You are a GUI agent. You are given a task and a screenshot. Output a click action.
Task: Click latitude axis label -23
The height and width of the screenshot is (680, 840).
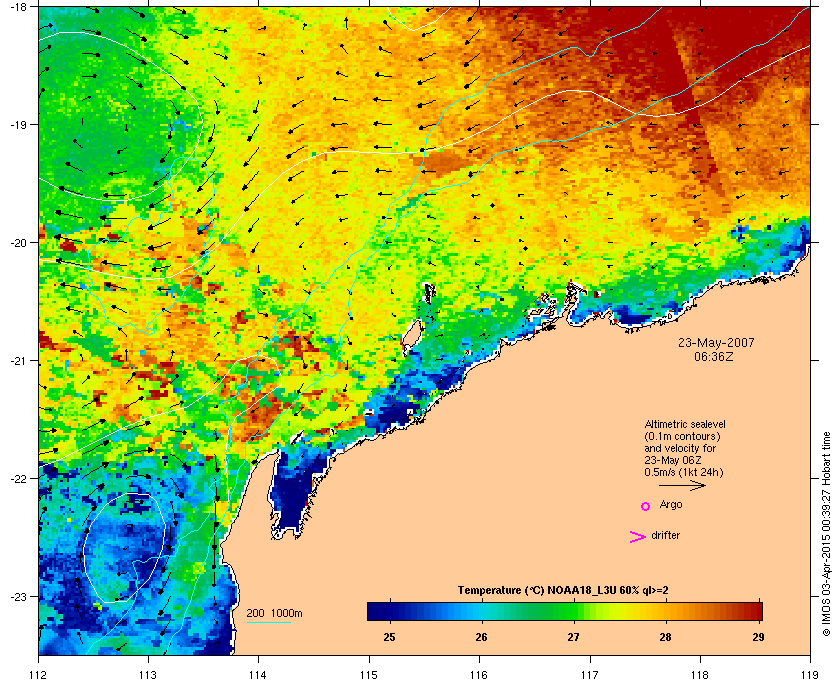(x=18, y=596)
